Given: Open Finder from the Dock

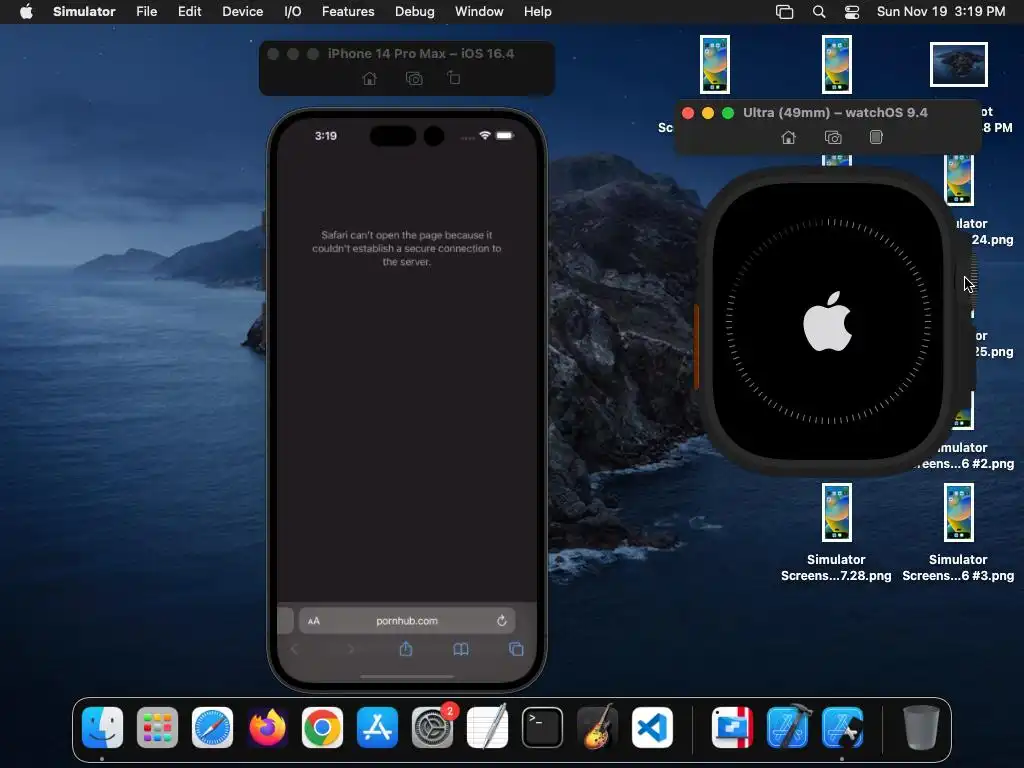Looking at the screenshot, I should 103,727.
